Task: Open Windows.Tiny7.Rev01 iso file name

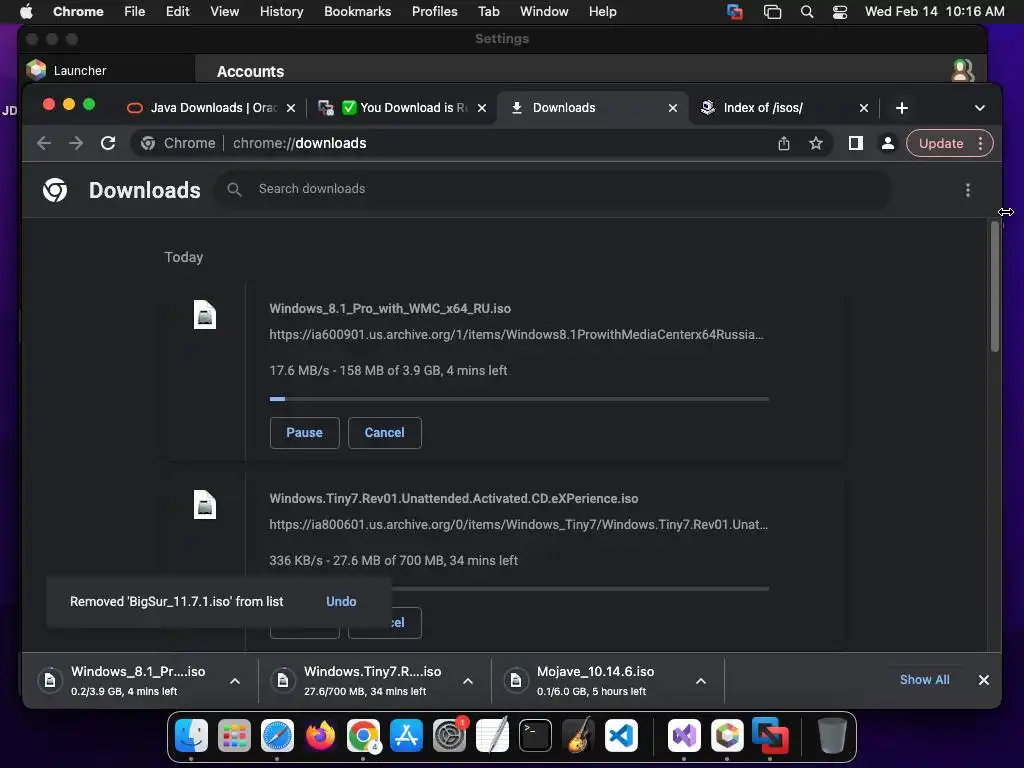Action: tap(453, 498)
